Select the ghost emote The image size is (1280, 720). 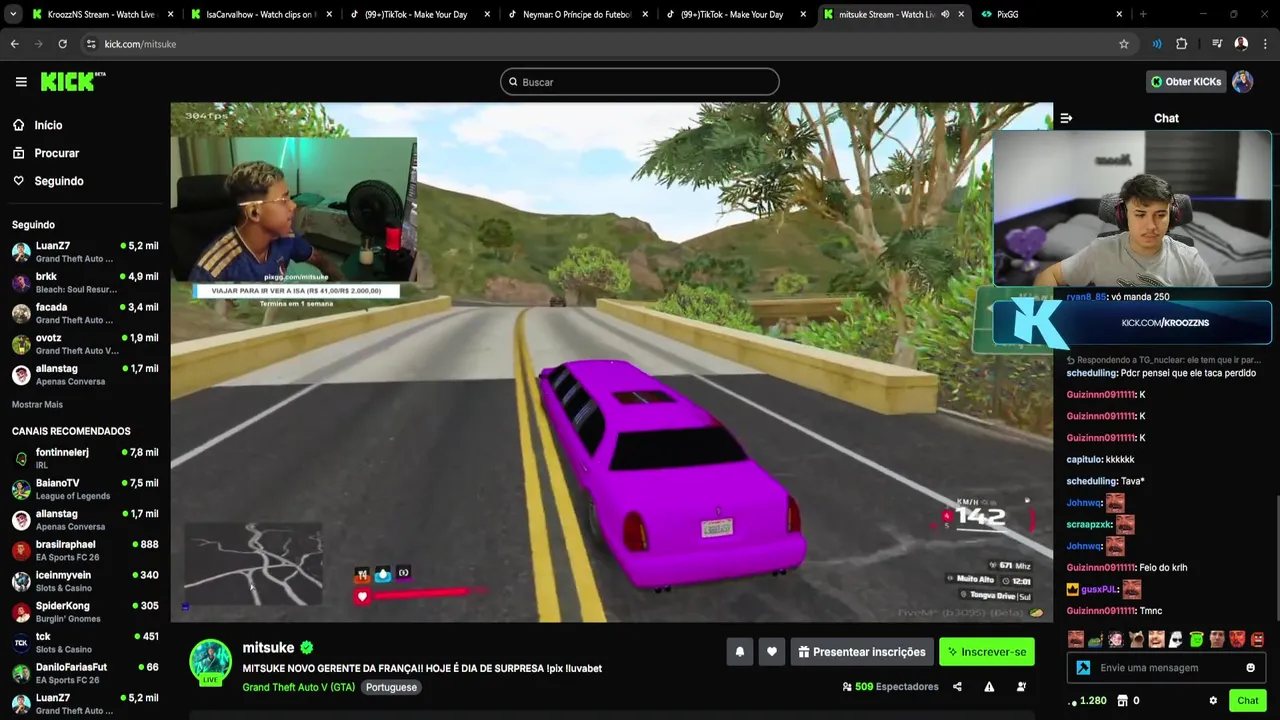[1176, 639]
